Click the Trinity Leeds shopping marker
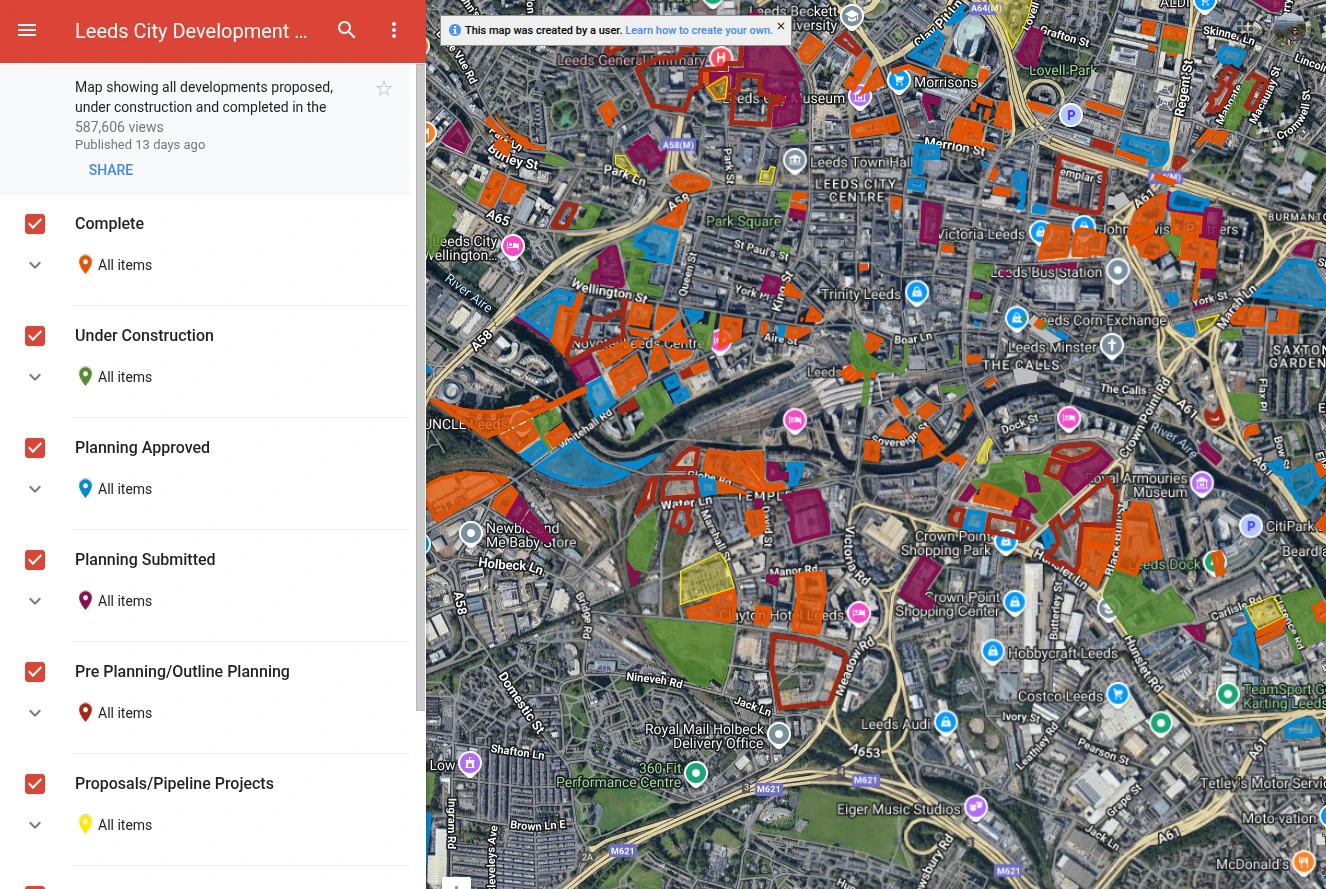 [916, 293]
